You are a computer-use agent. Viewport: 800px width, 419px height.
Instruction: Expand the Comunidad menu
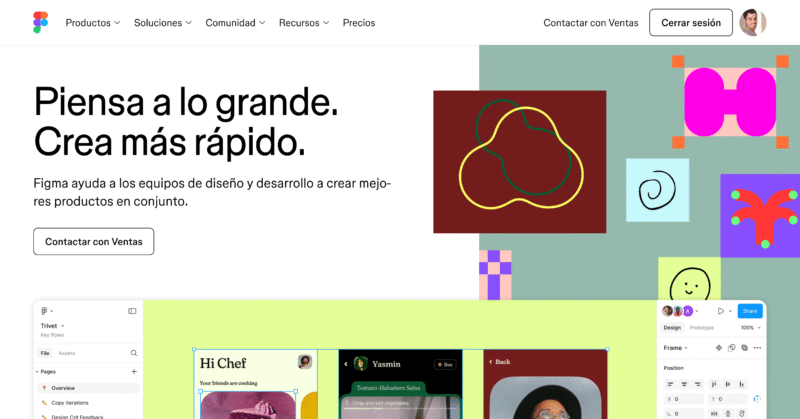(x=235, y=22)
